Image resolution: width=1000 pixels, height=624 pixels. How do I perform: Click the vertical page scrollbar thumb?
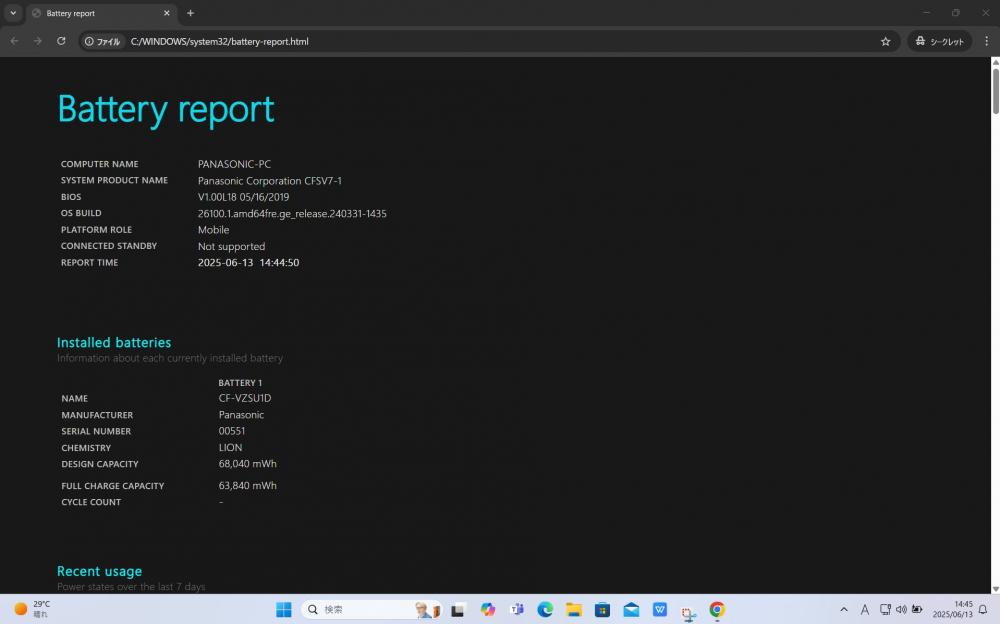pyautogui.click(x=995, y=91)
